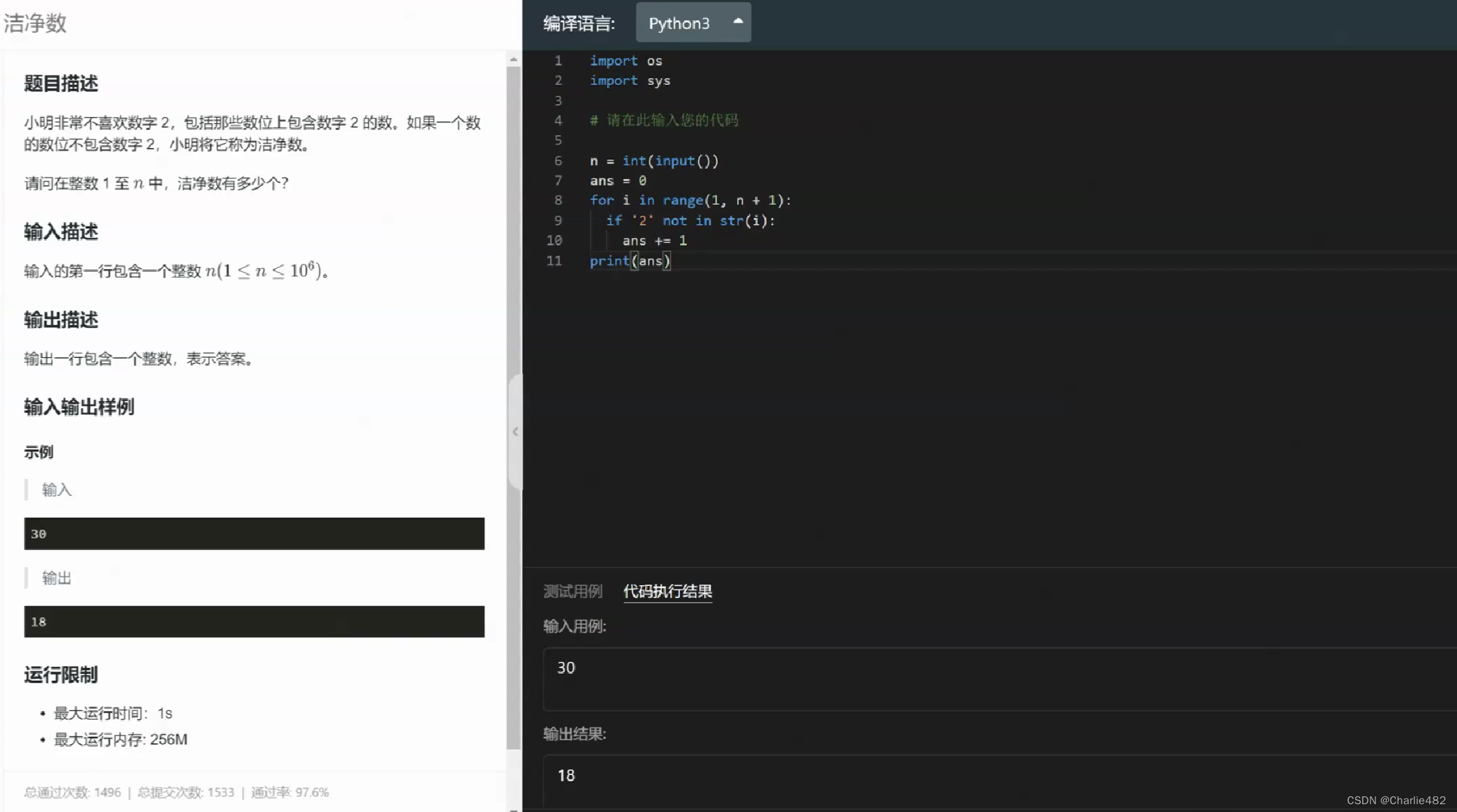Place cursor at end of print(ans) line
The image size is (1457, 812).
672,261
